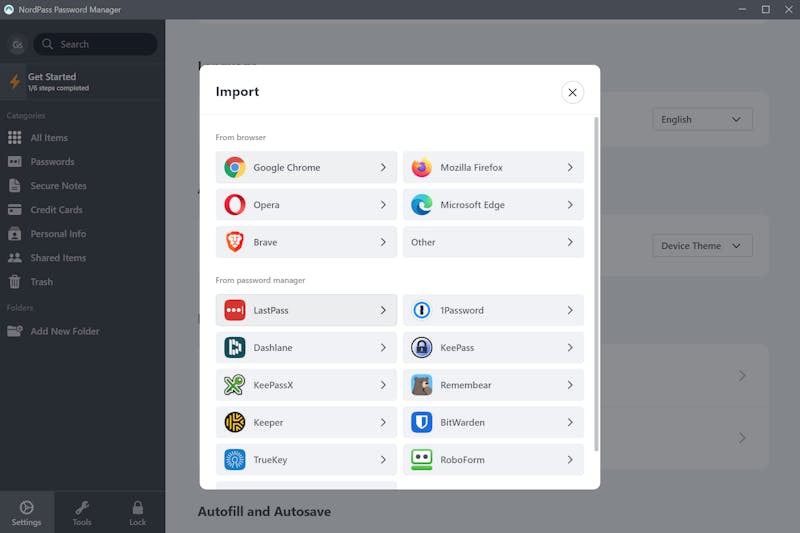The width and height of the screenshot is (800, 533).
Task: Click the KeePass padlock icon
Action: tap(421, 347)
